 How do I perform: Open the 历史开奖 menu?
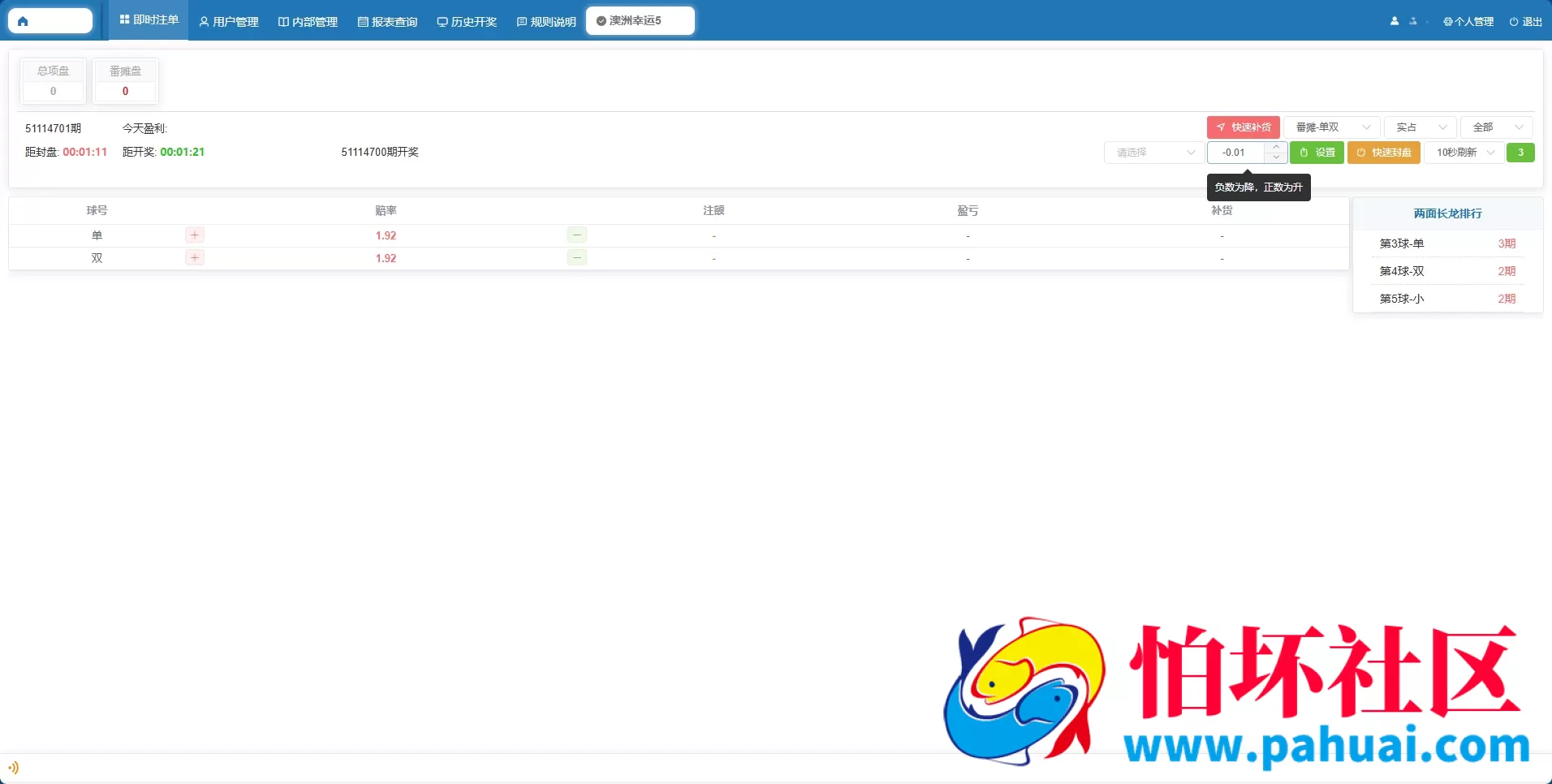click(x=467, y=22)
